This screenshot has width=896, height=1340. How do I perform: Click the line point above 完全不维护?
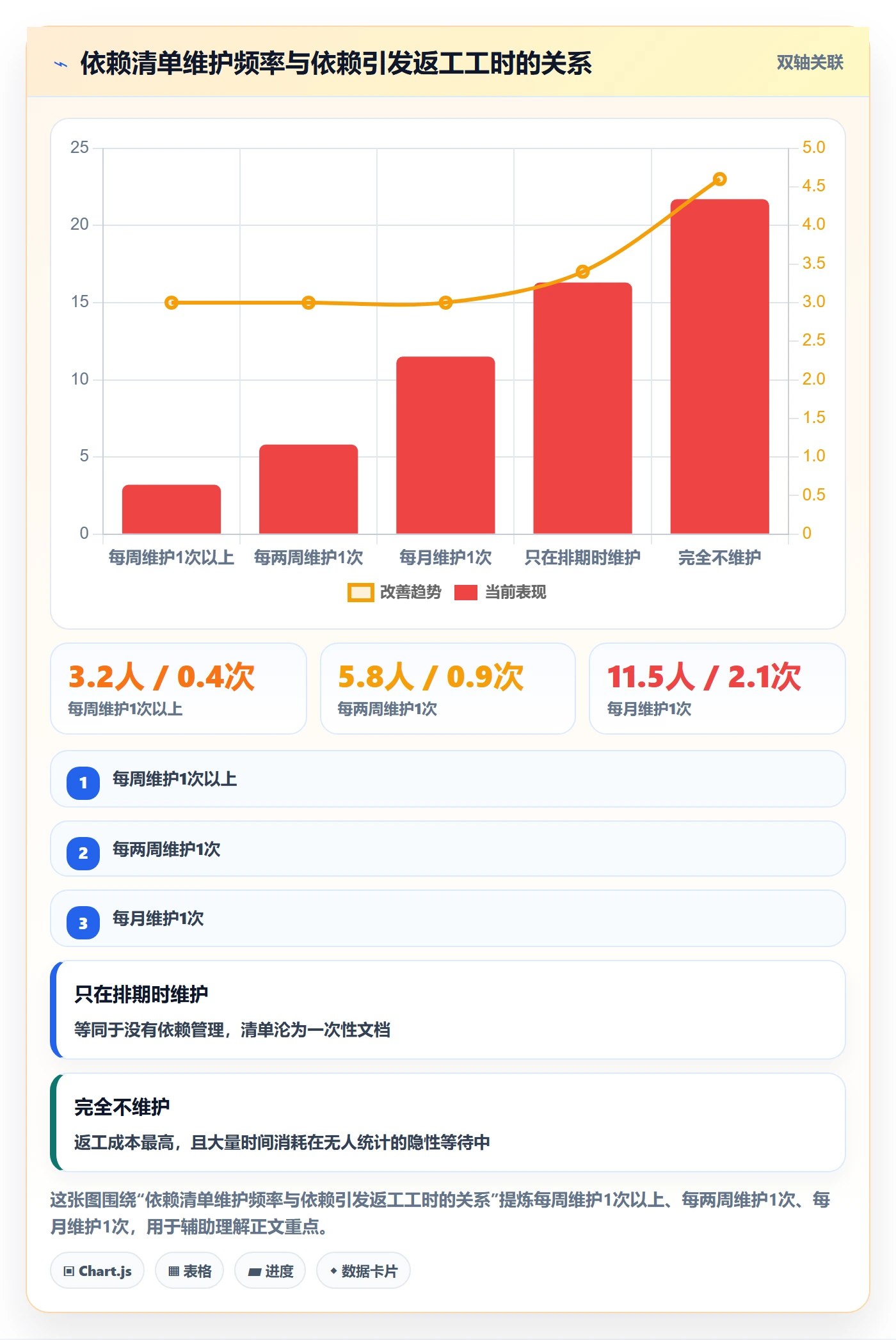tap(719, 179)
